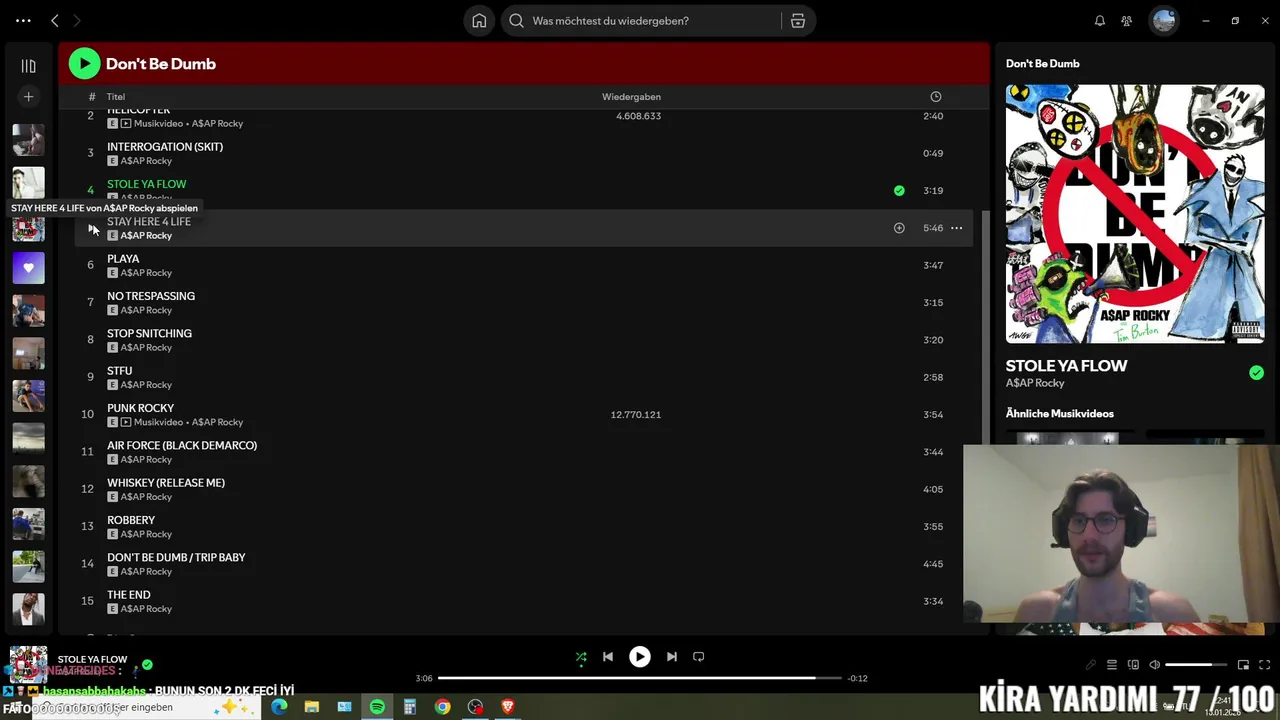The height and width of the screenshot is (720, 1280).
Task: Open the lyrics microphone icon
Action: 1091,665
